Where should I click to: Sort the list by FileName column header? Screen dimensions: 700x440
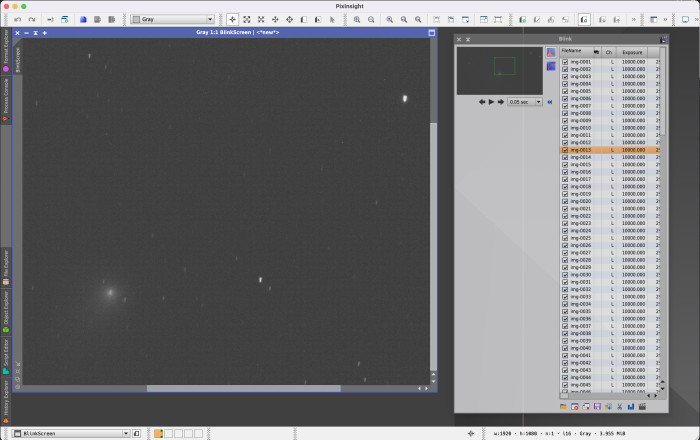(580, 52)
